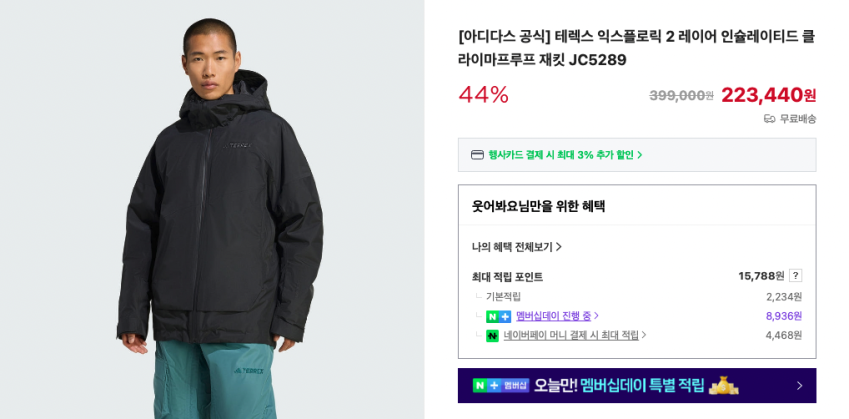Click the green Naver Pay N icon
Viewport: 849px width, 419px height.
click(x=492, y=336)
